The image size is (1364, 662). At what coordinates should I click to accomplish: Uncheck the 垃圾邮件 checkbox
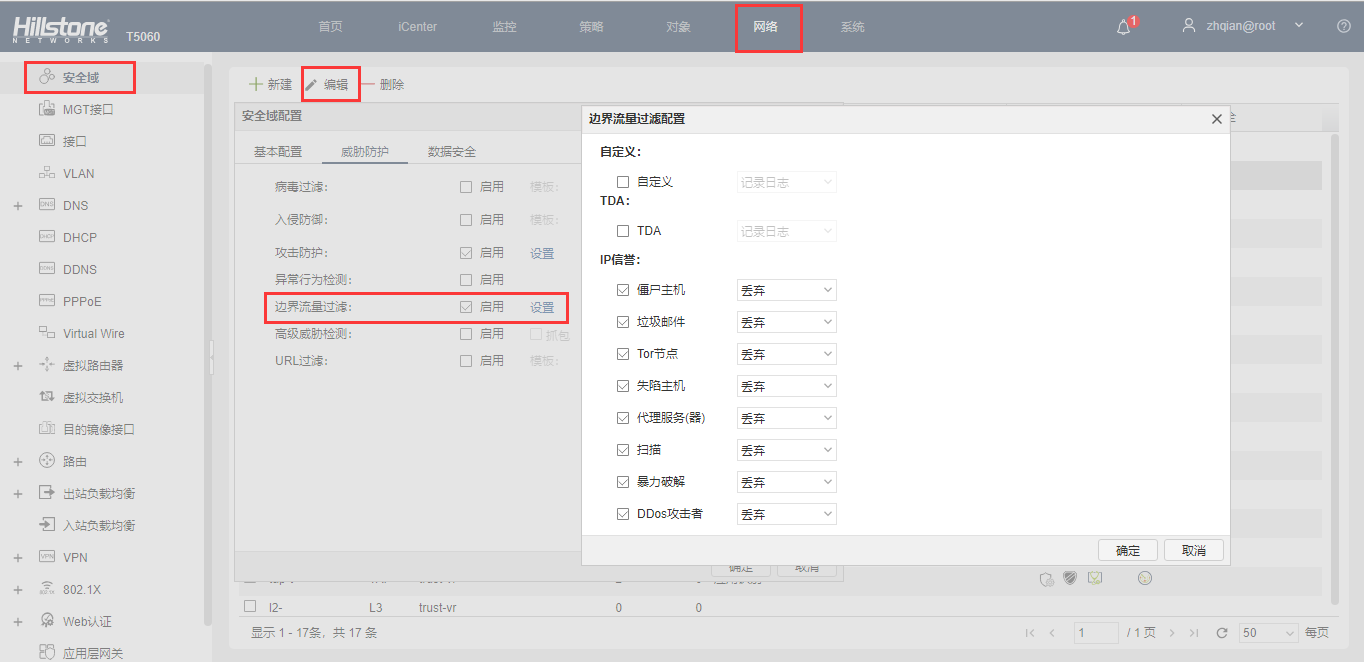623,322
